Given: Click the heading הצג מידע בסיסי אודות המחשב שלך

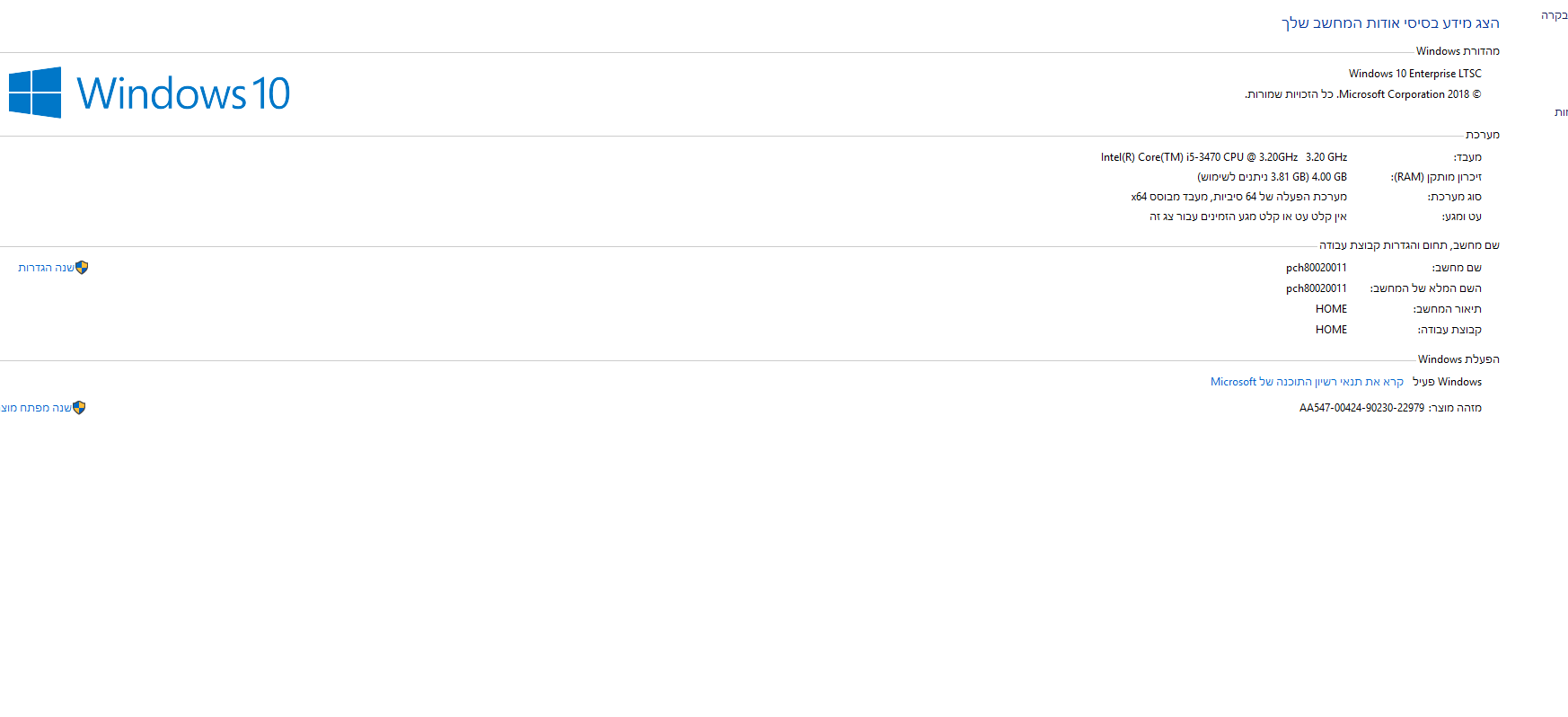Looking at the screenshot, I should click(1390, 22).
